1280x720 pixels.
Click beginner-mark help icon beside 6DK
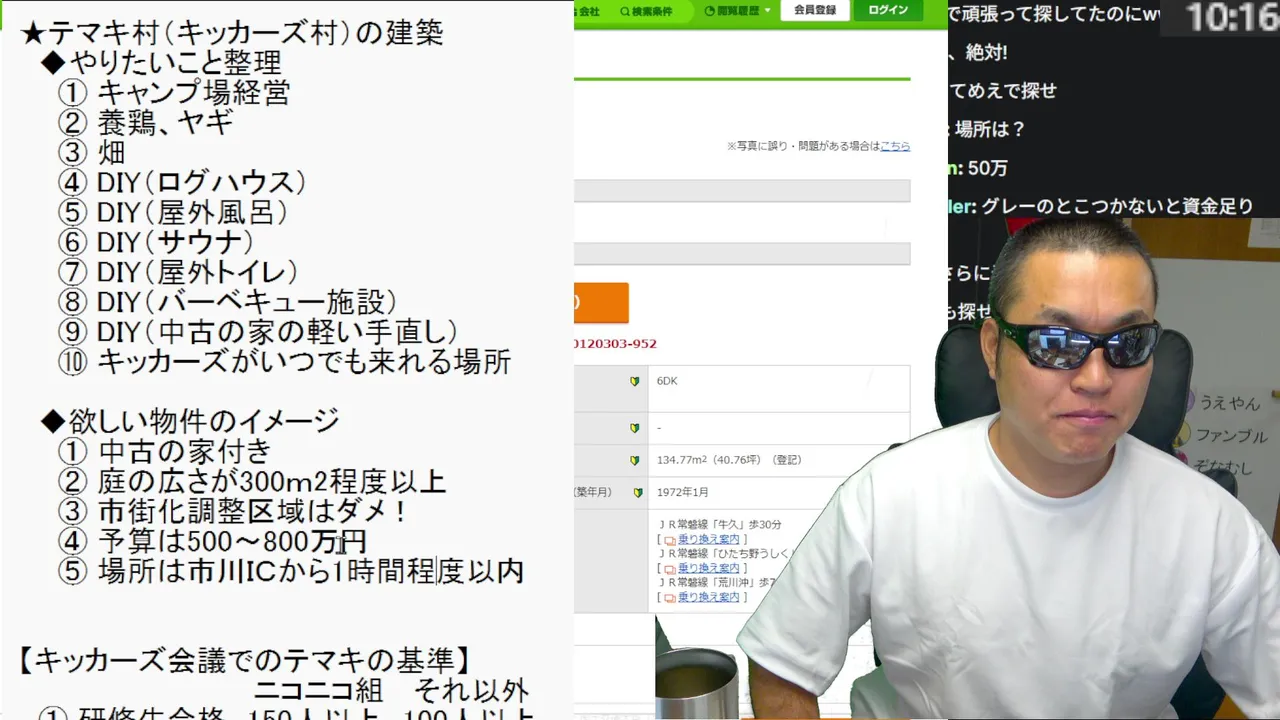(x=634, y=381)
